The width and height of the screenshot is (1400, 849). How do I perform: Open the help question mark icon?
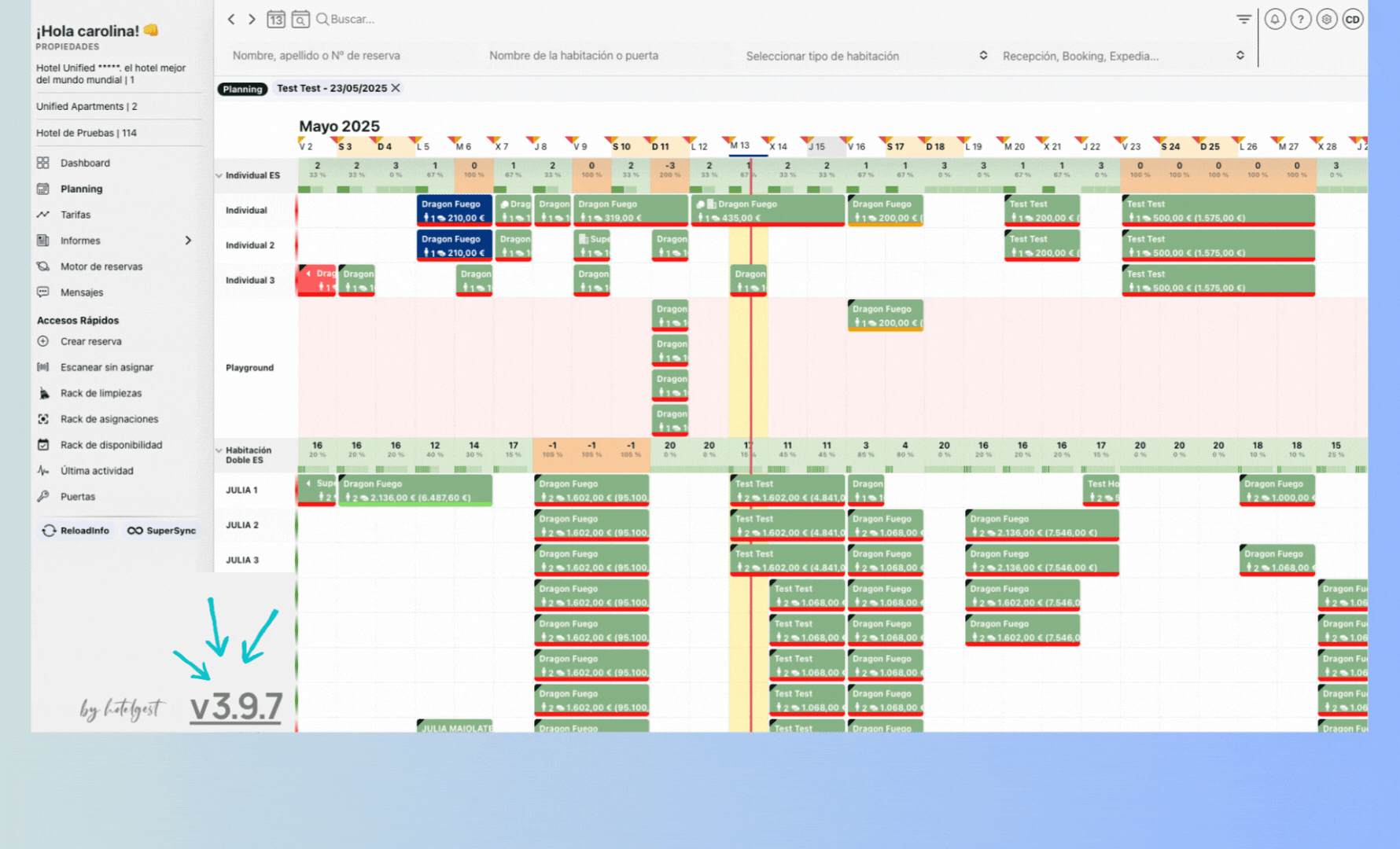click(1301, 20)
